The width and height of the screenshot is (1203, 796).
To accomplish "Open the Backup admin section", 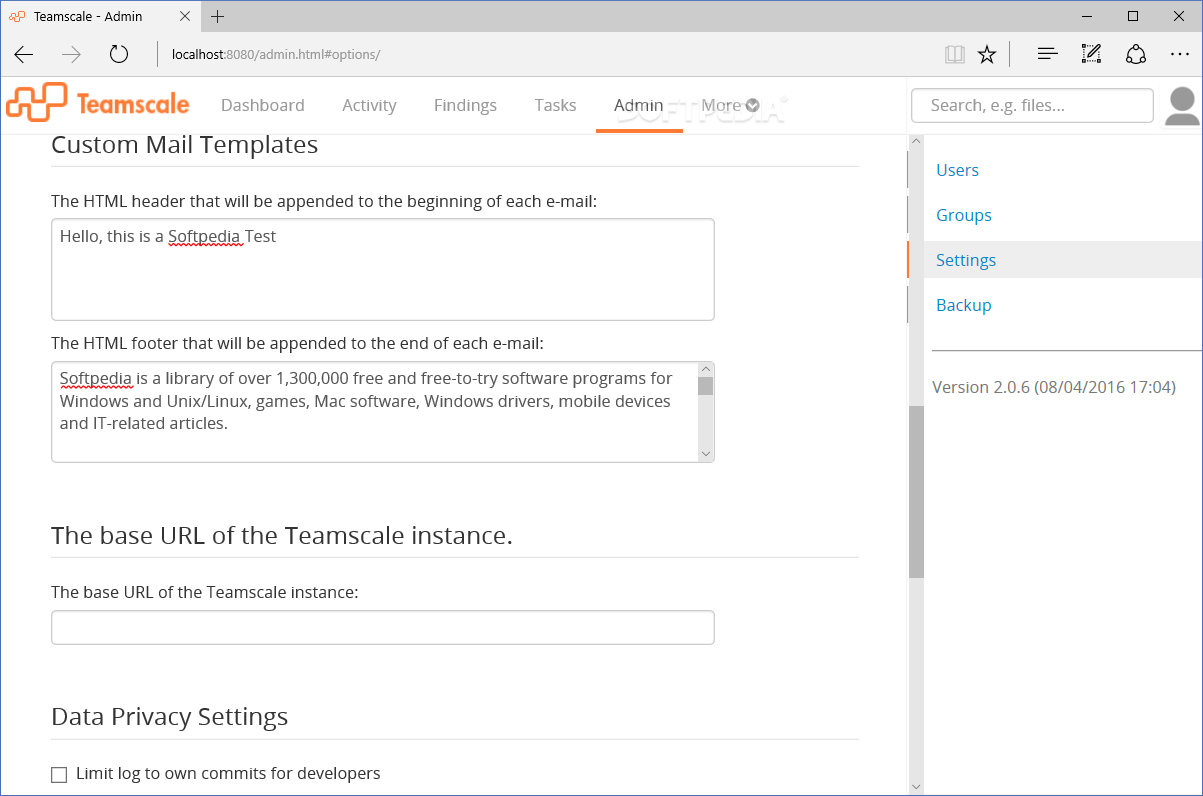I will (964, 305).
